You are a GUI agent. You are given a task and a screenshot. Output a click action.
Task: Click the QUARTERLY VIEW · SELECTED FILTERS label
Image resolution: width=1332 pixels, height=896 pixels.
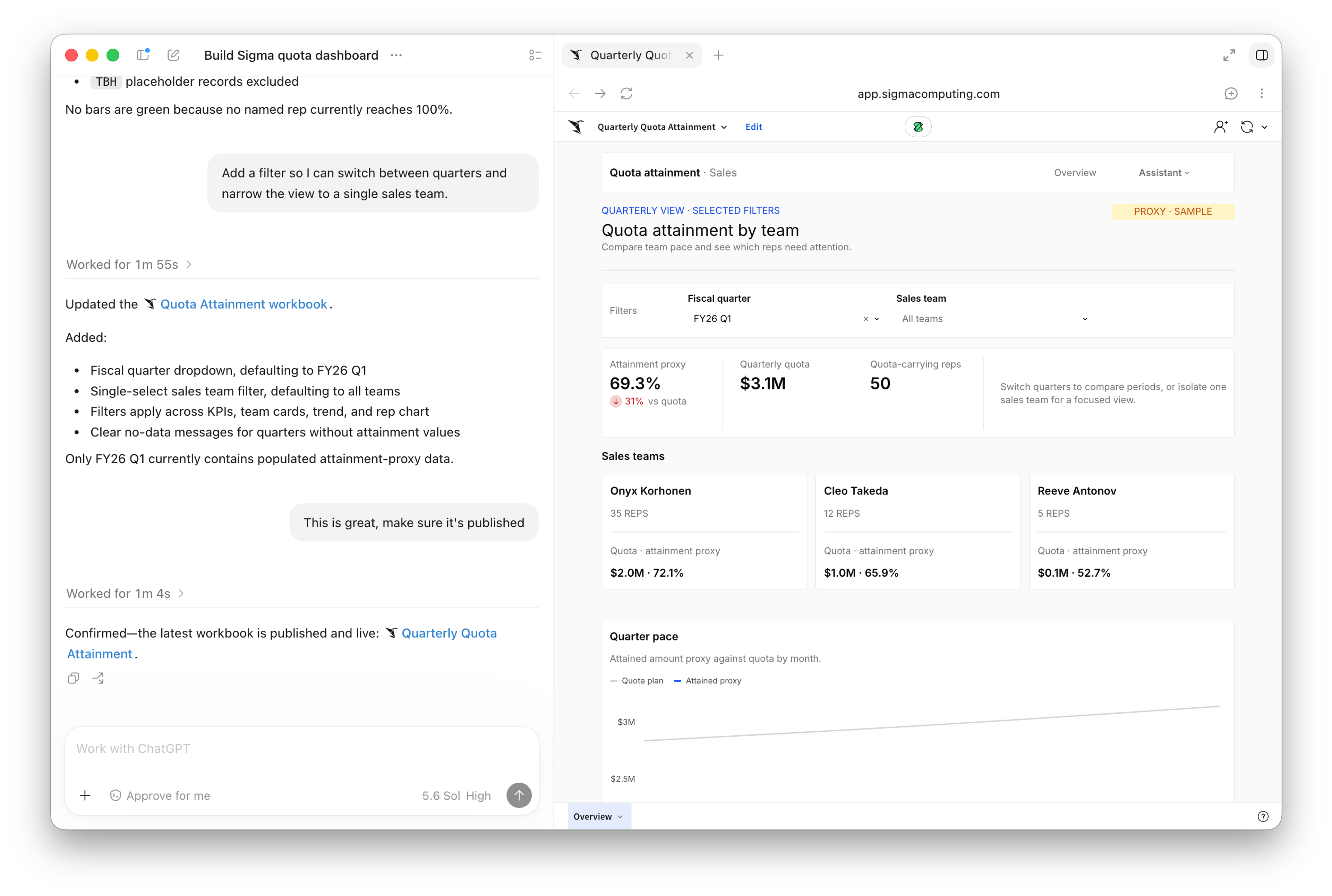click(x=691, y=210)
